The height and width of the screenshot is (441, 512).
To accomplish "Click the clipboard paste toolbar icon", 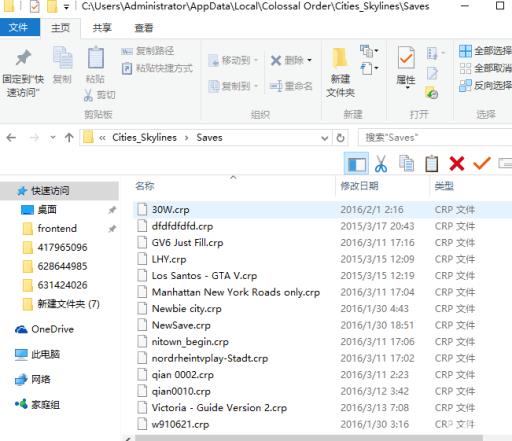I will (x=432, y=164).
